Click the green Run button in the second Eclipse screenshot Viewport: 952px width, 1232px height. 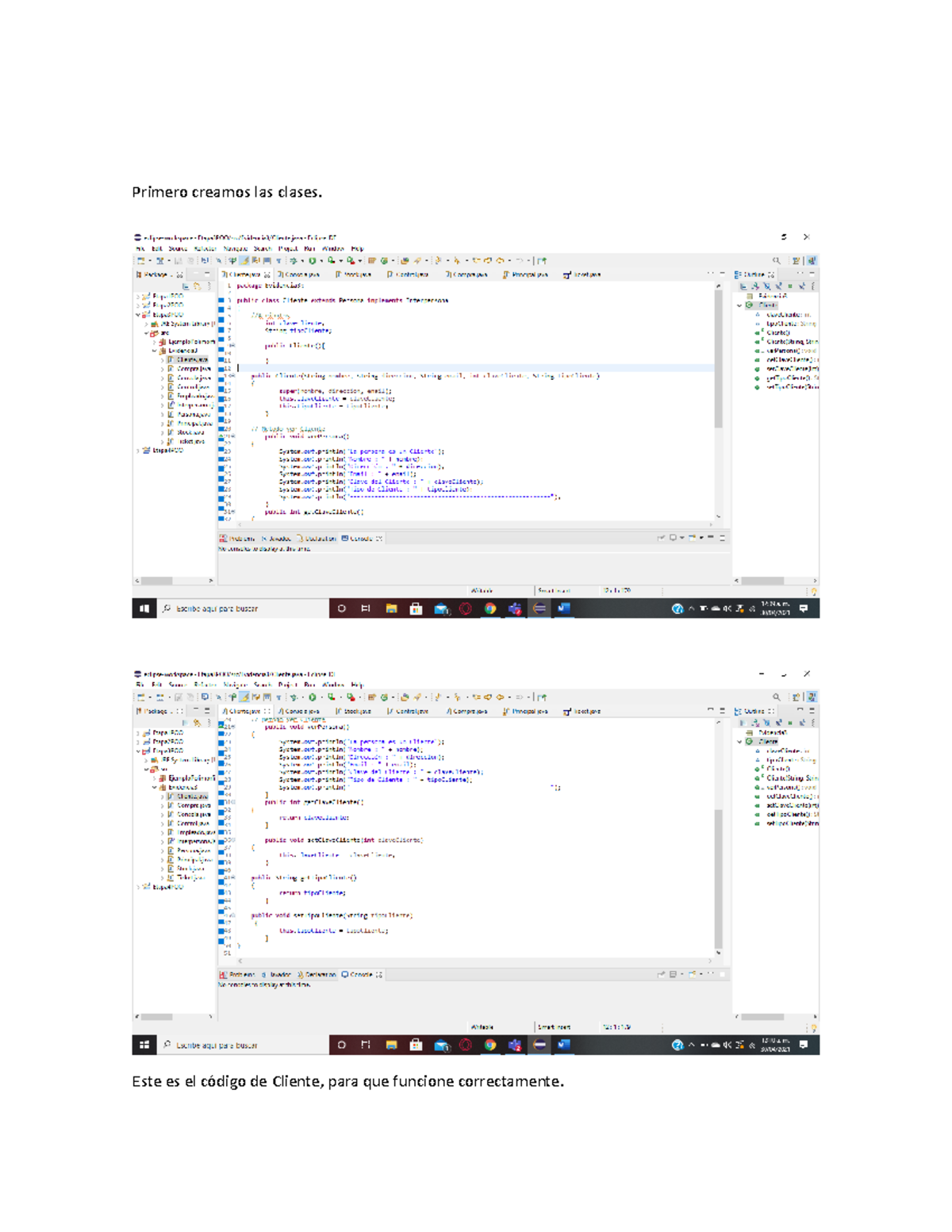313,697
